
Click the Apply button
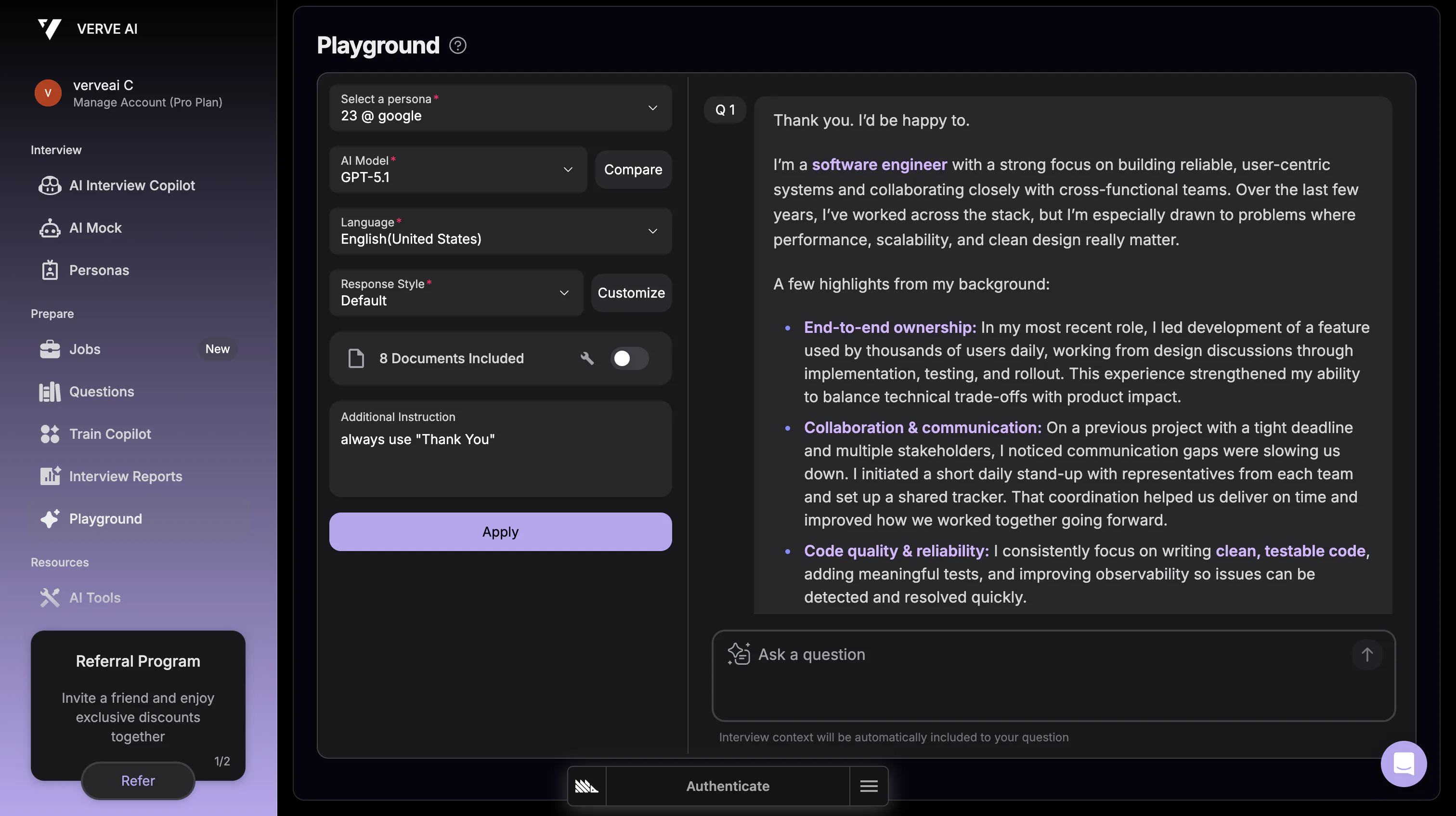tap(500, 532)
